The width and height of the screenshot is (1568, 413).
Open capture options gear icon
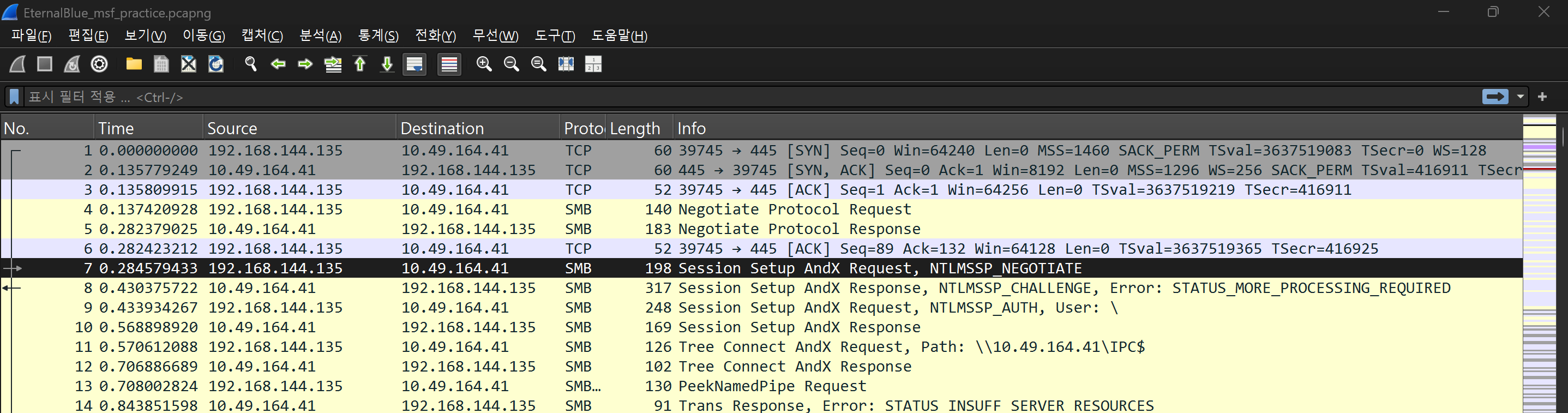pos(99,64)
